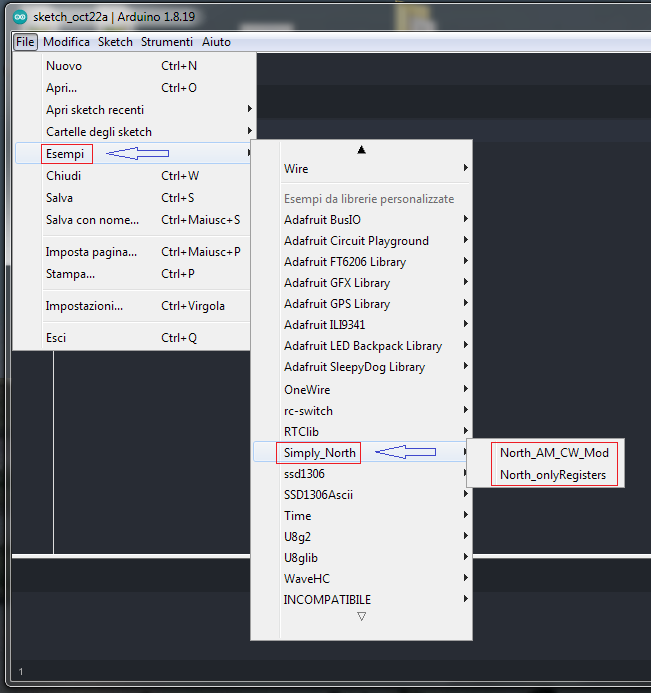Select the Simply_North library entry
Screen dimensions: 651x694
tap(362, 453)
